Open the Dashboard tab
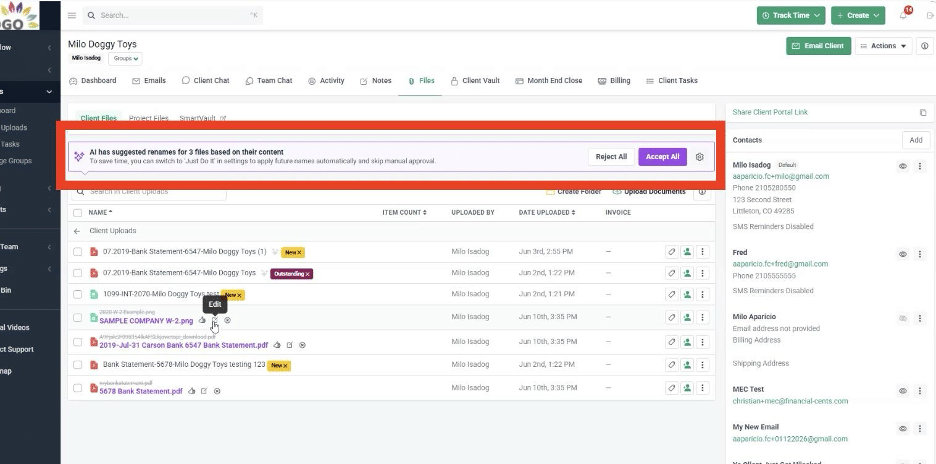This screenshot has width=936, height=464. (93, 81)
